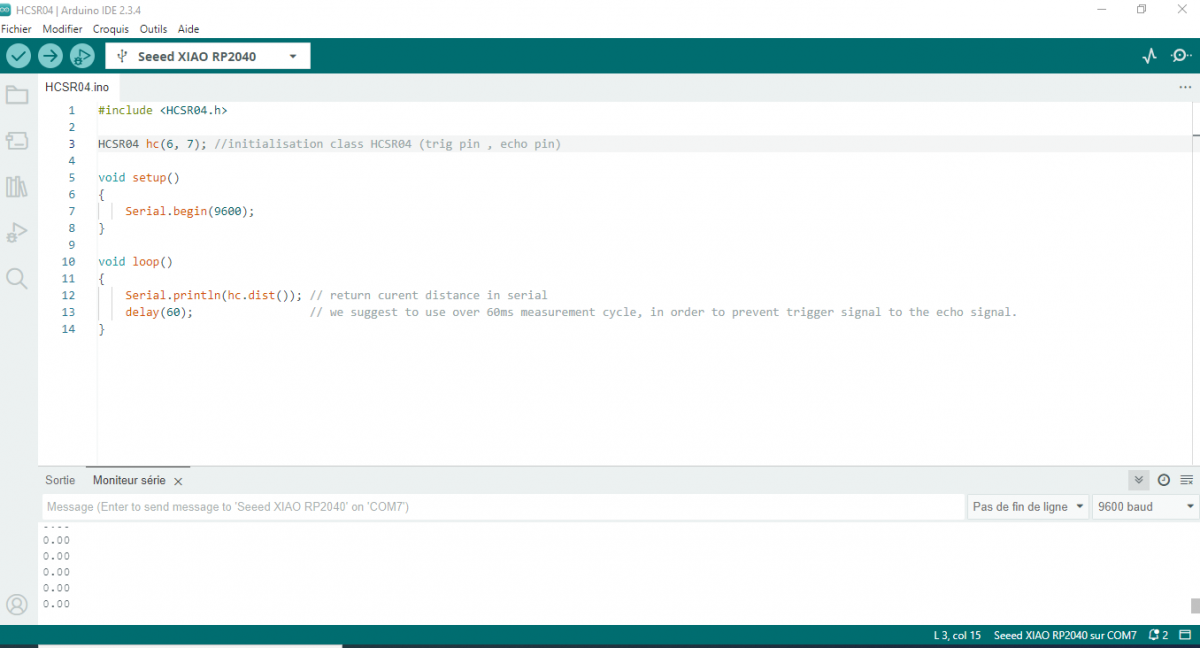Open the Search magnifier in sidebar
Image resolution: width=1200 pixels, height=648 pixels.
click(x=17, y=278)
